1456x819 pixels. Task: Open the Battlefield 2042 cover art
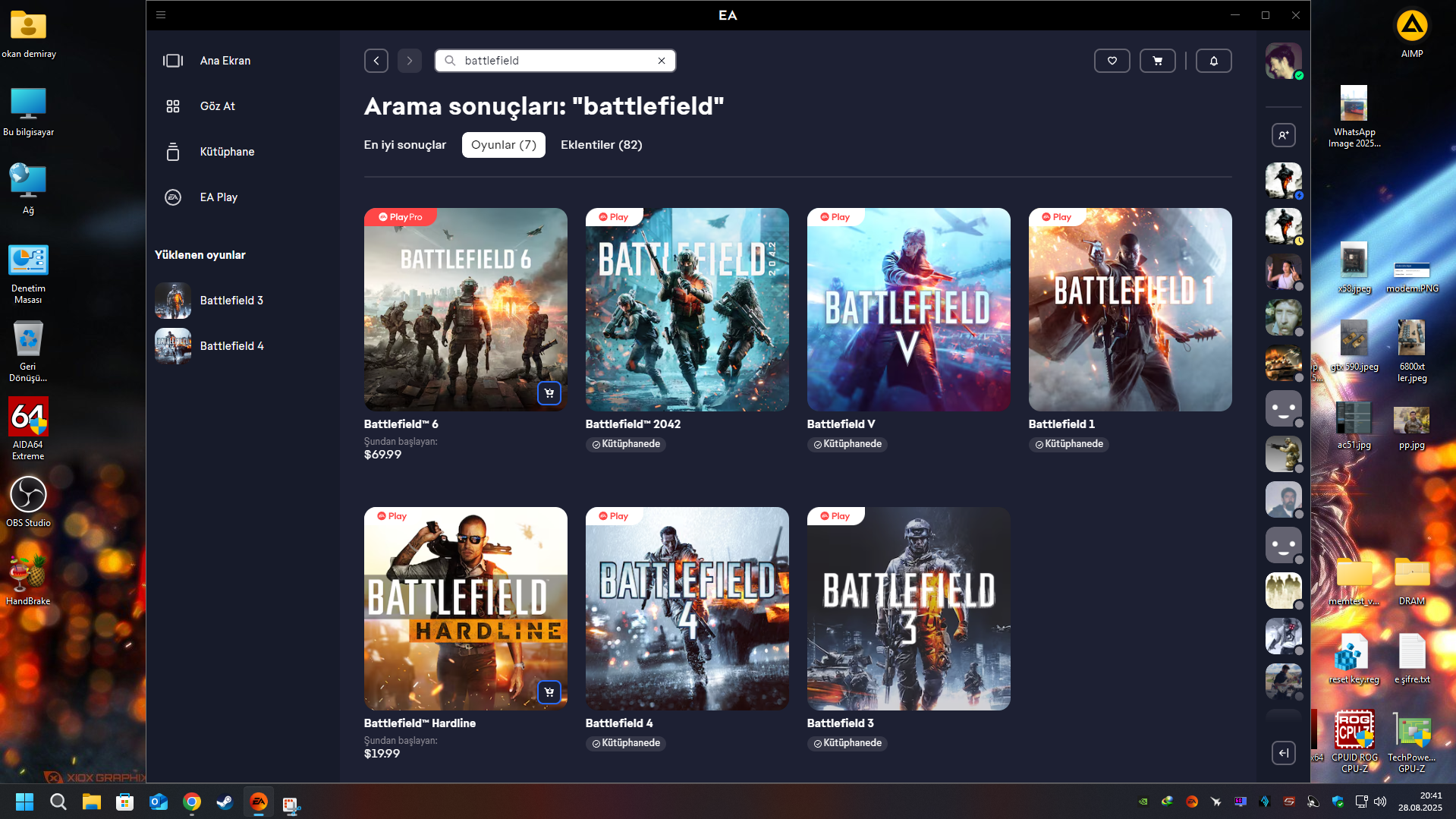click(687, 310)
